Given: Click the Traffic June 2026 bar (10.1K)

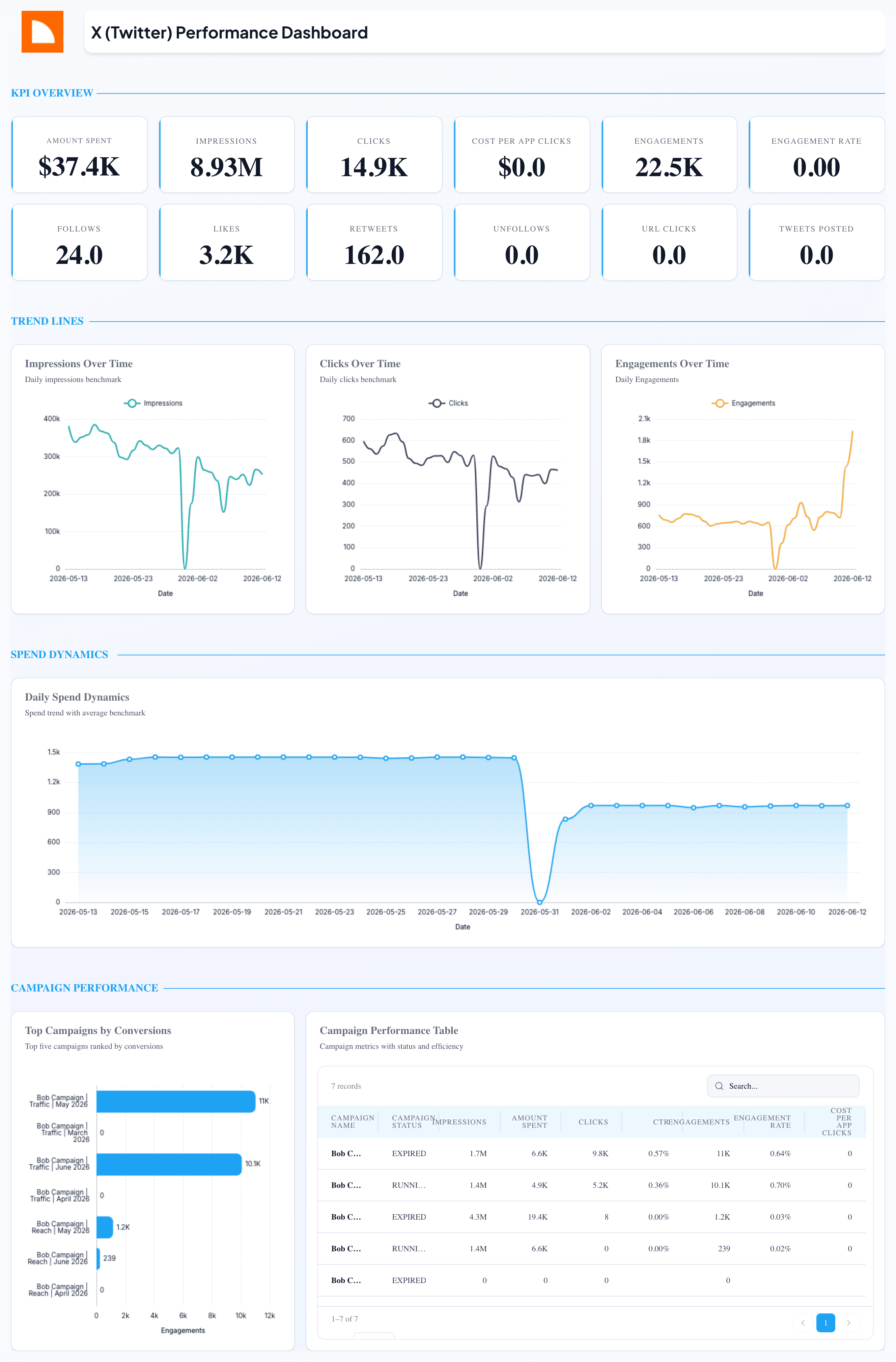Looking at the screenshot, I should (x=169, y=1164).
